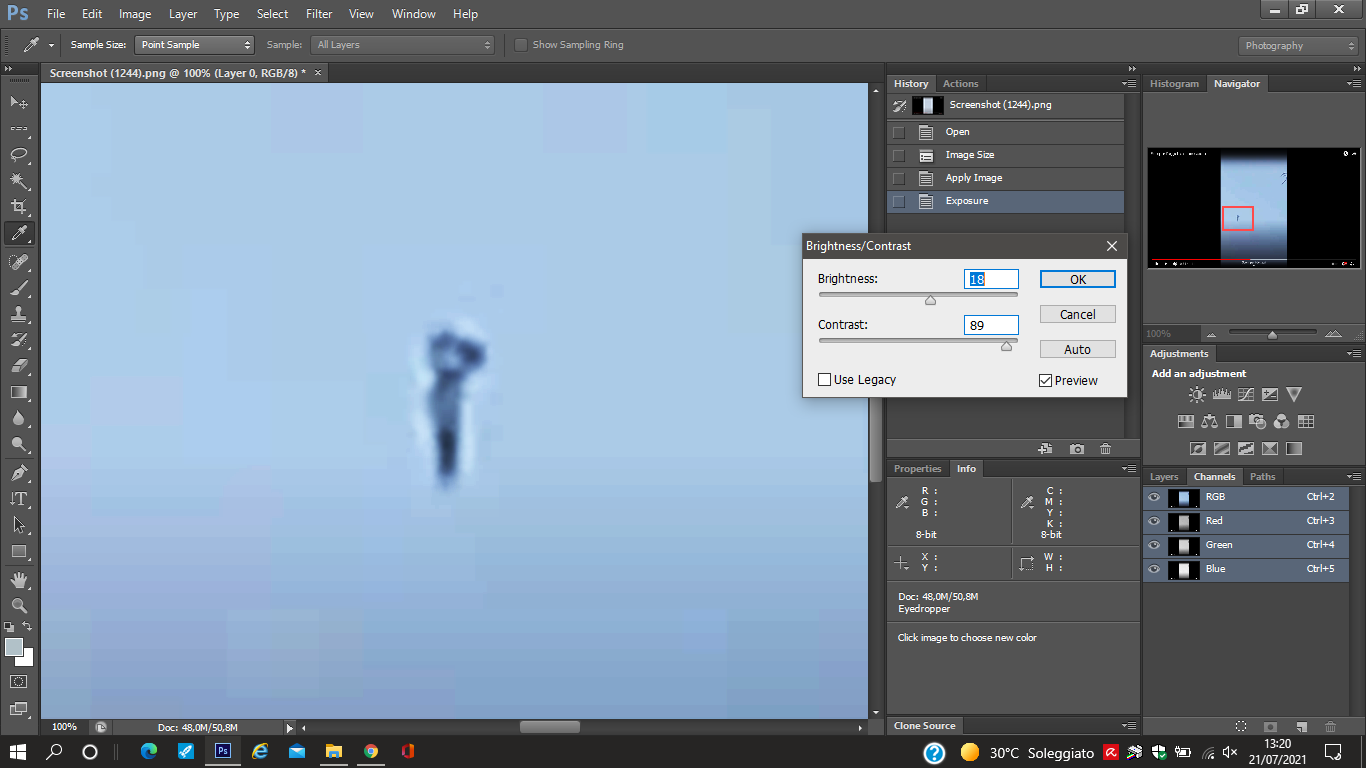Select the Zoom tool
Image resolution: width=1366 pixels, height=768 pixels.
19,605
